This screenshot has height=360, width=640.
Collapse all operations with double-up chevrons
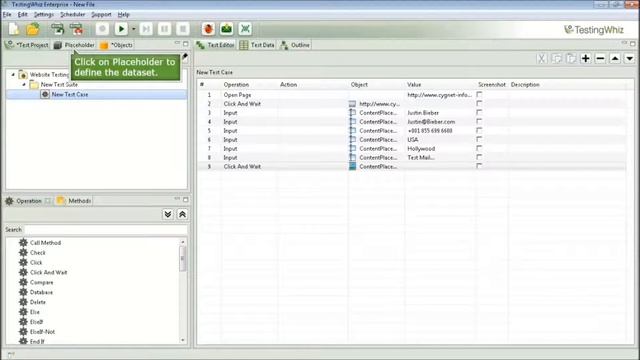182,214
